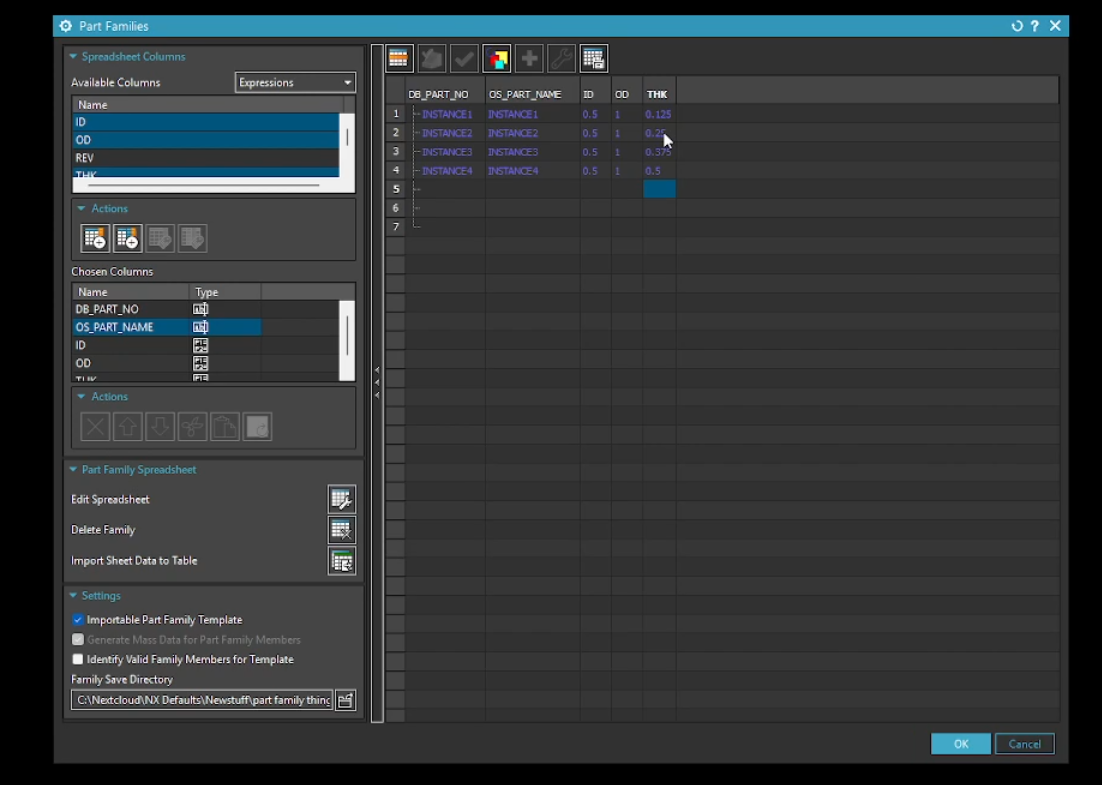Screen dimensions: 1102x785
Task: Click the gear icon in Part Families title
Action: tap(65, 26)
